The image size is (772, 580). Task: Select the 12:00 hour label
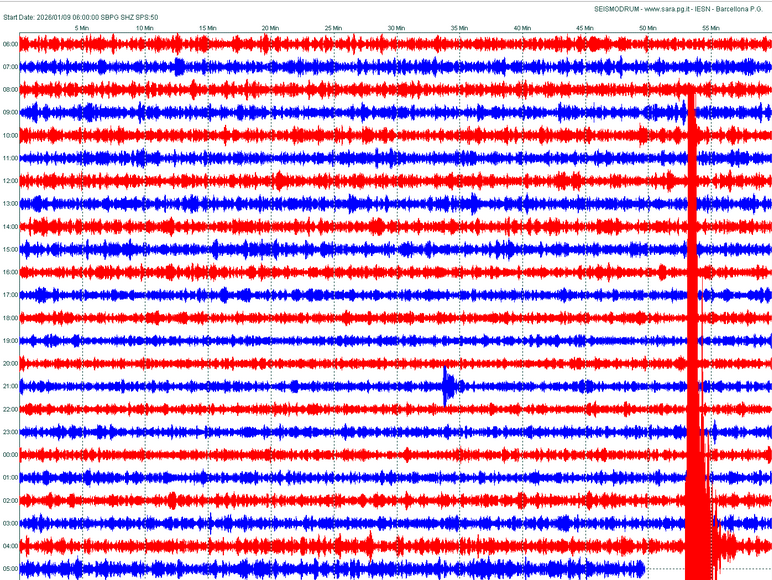pyautogui.click(x=10, y=181)
